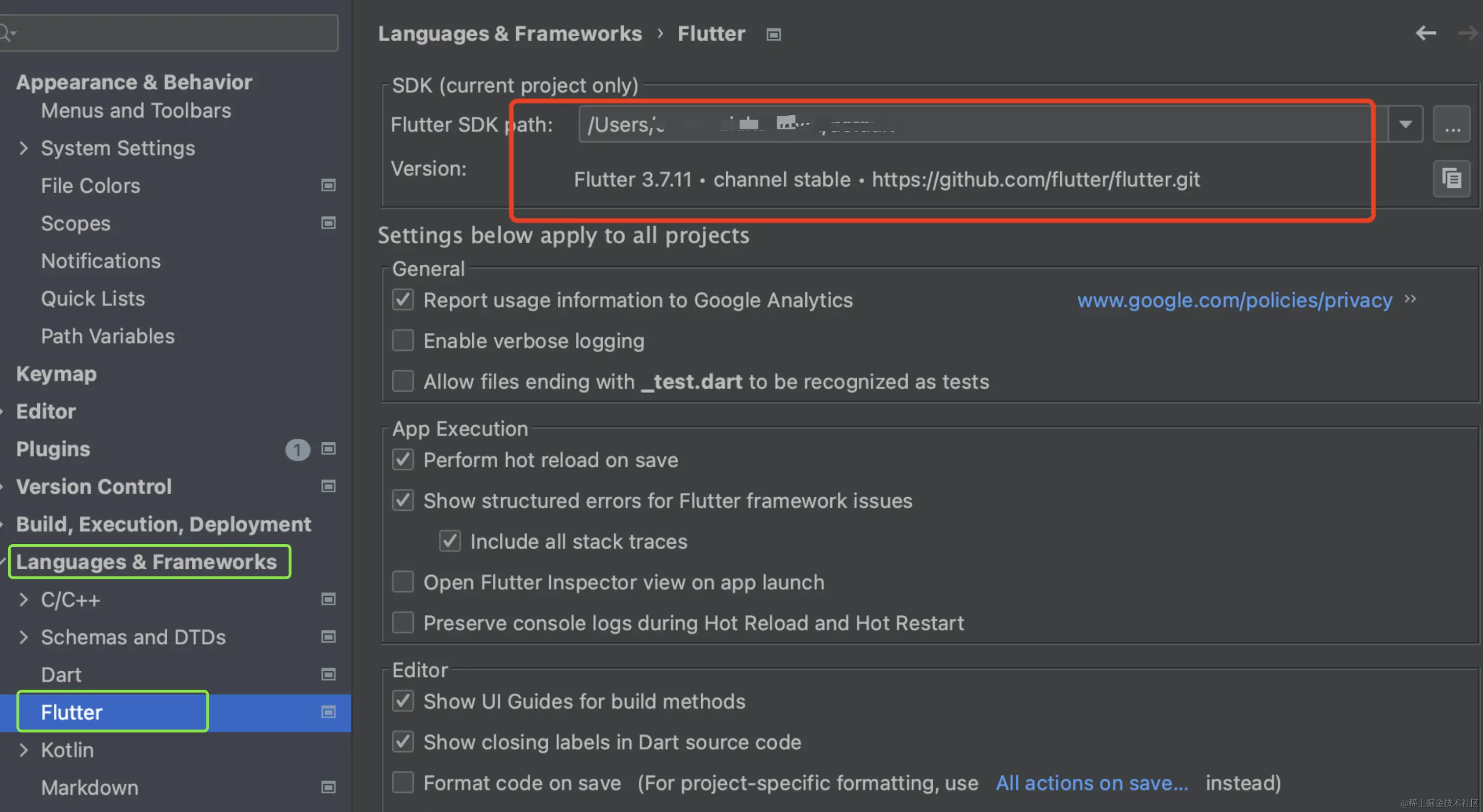Click project-level icon next to Scopes
1483x812 pixels.
point(328,223)
